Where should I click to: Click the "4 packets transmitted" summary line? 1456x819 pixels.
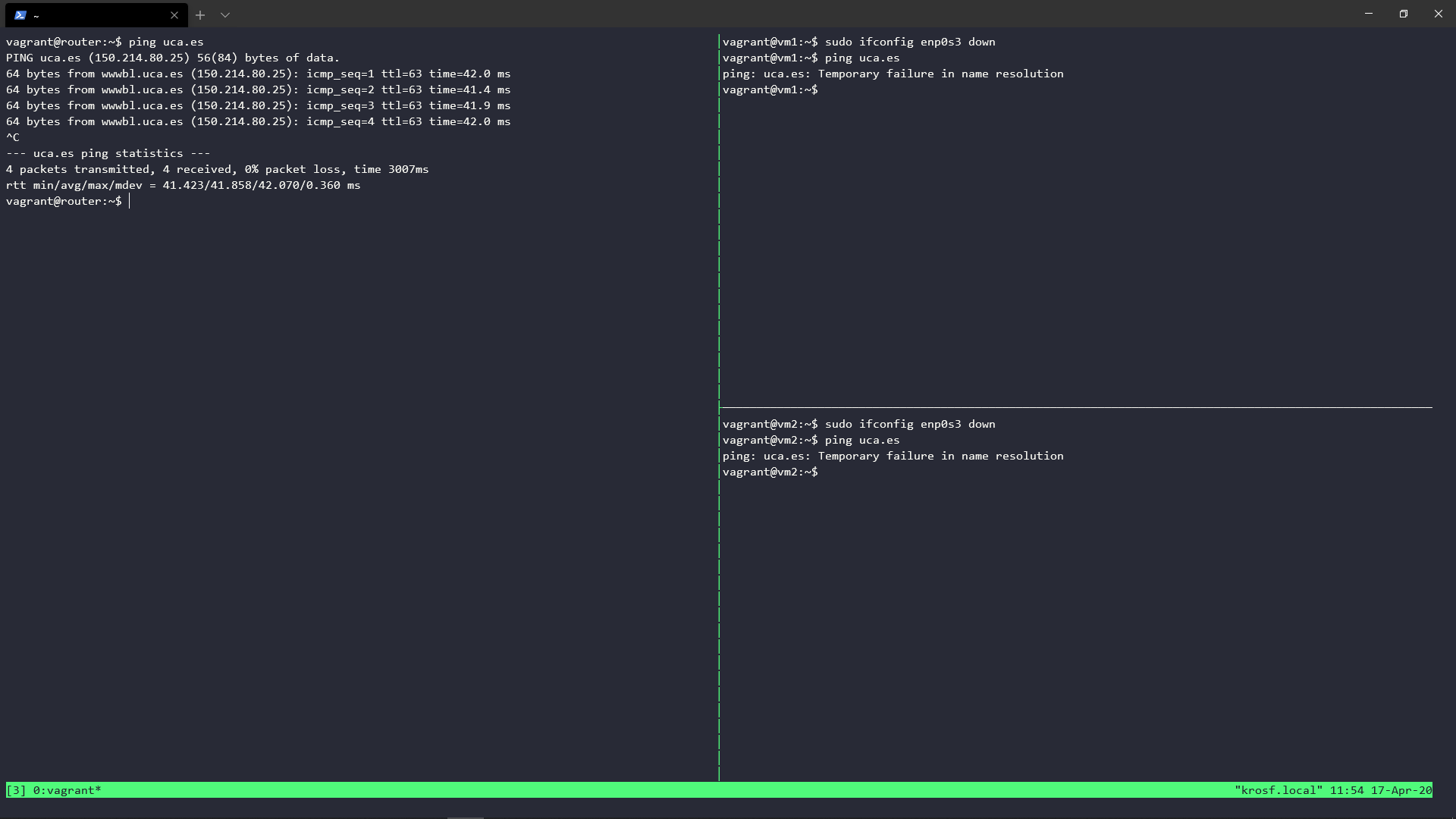(218, 169)
